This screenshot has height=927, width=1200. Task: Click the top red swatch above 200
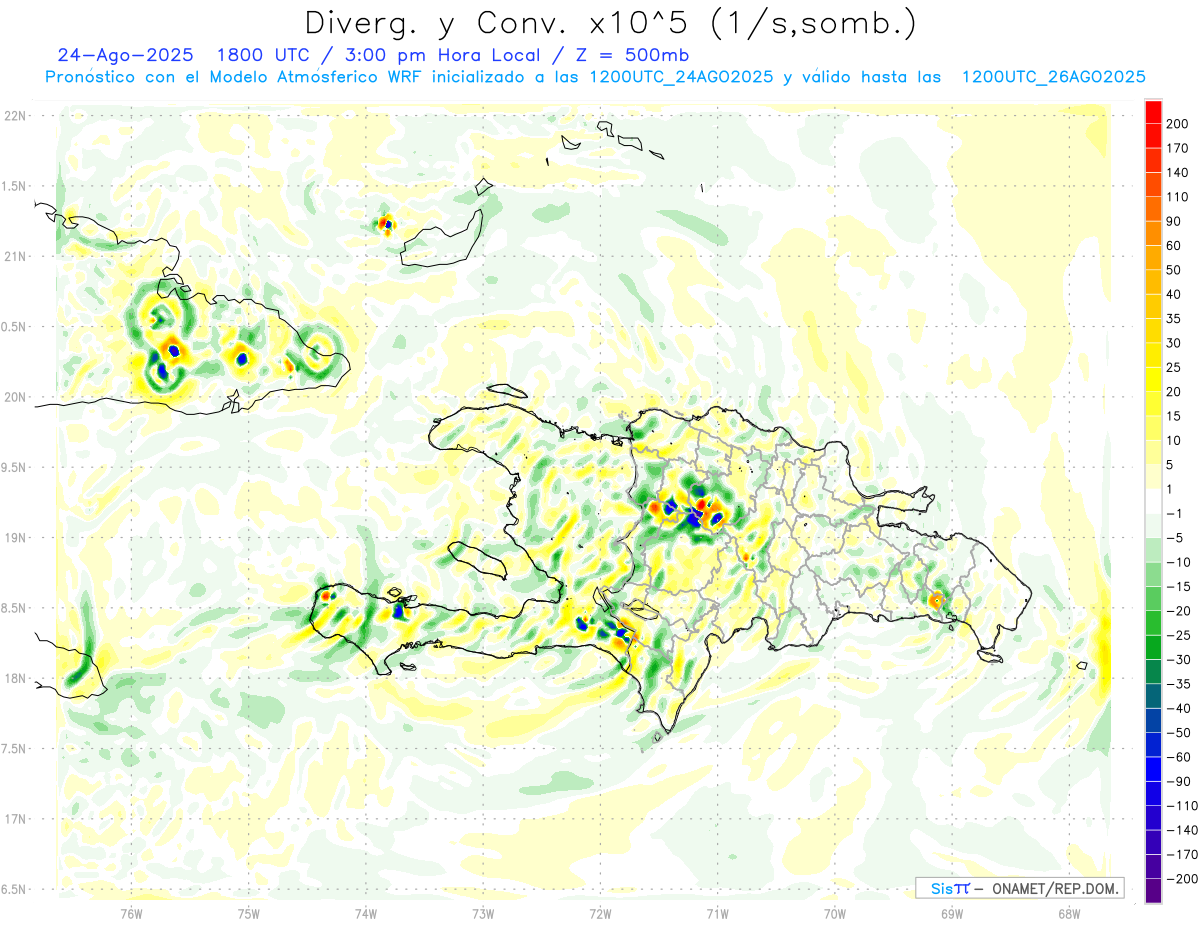pos(1153,112)
